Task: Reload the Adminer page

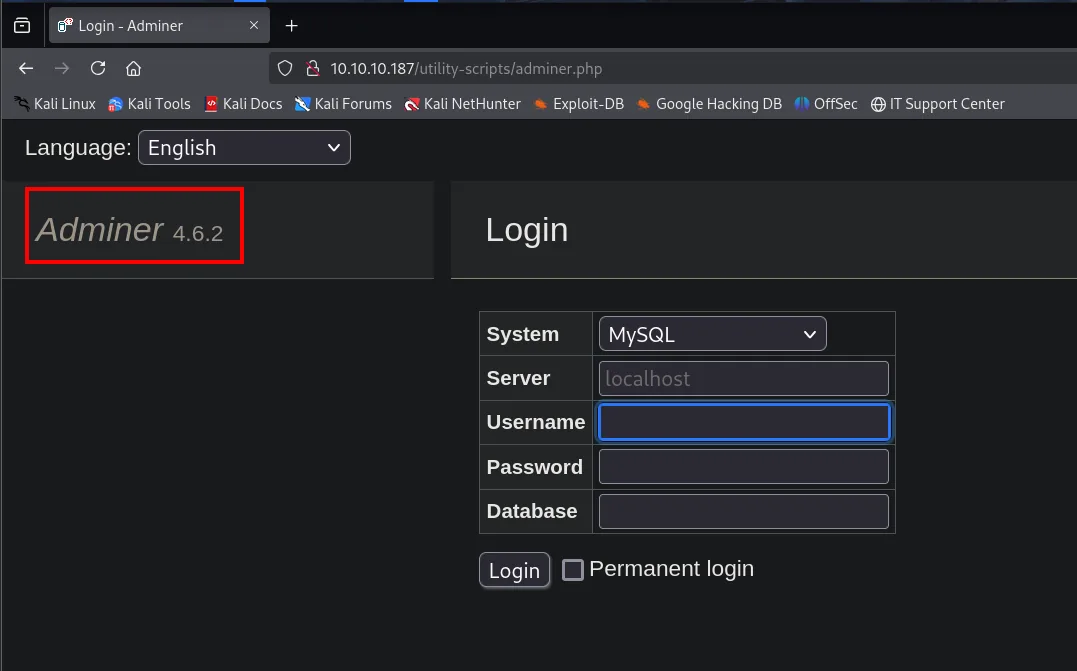Action: coord(98,69)
